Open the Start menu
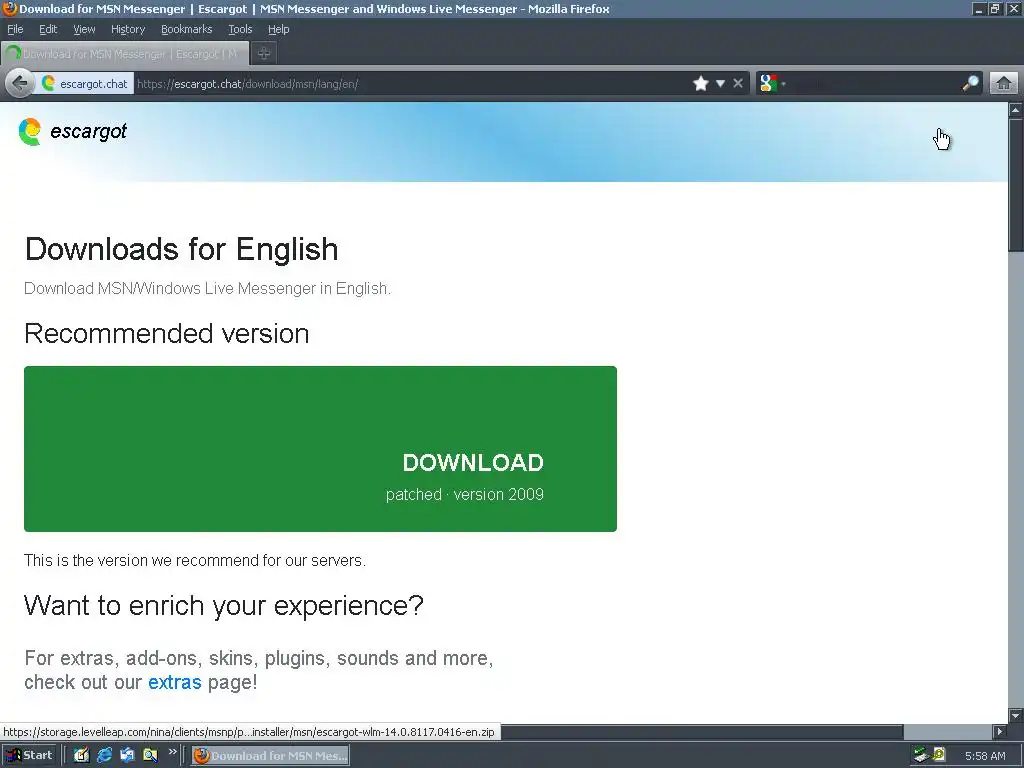1024x768 pixels. pos(30,756)
